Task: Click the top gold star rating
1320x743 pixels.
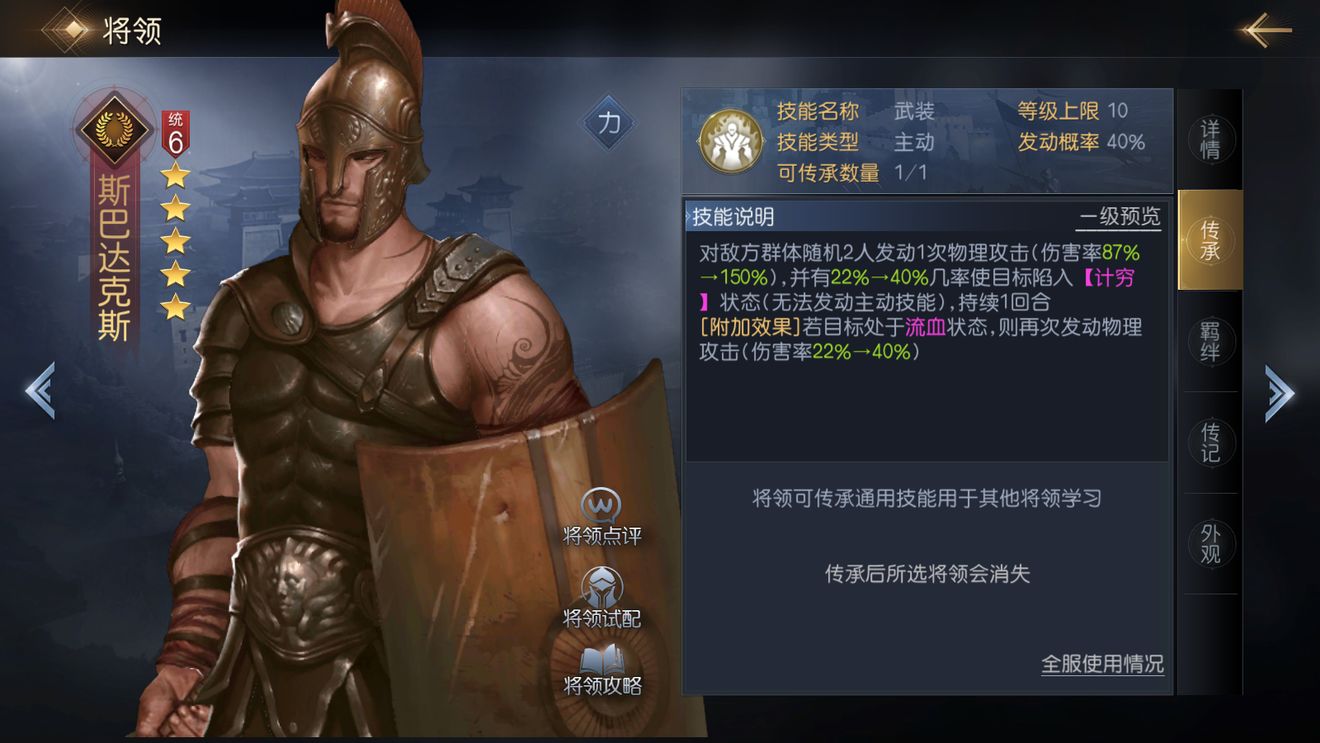Action: (x=176, y=176)
